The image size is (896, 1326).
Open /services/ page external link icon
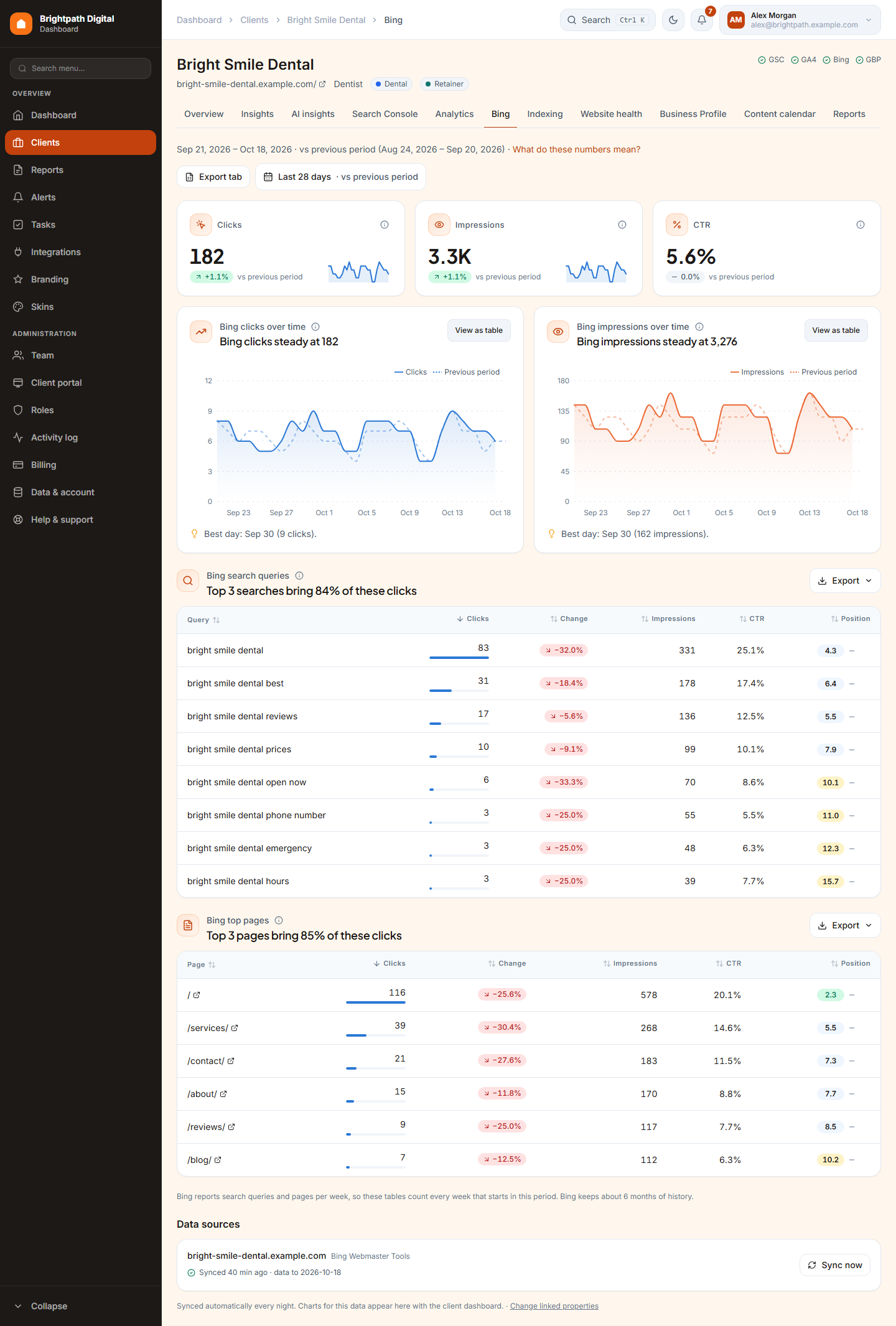pyautogui.click(x=235, y=1028)
